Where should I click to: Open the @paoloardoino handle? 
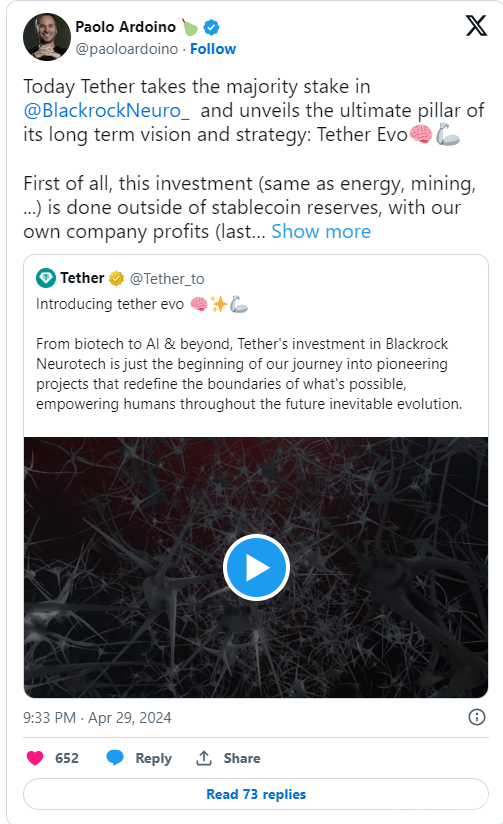[127, 49]
